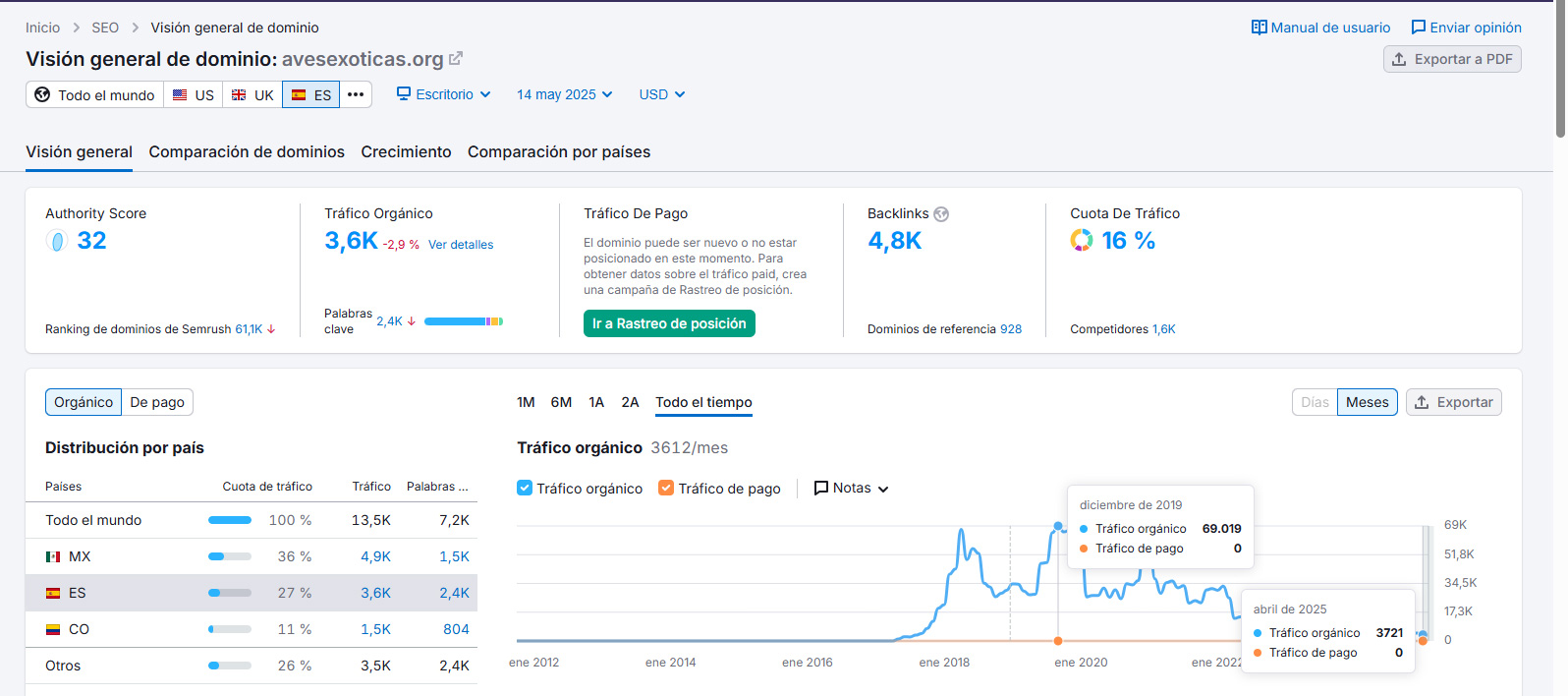
Task: Select Todo el tiempo range
Action: click(x=703, y=402)
